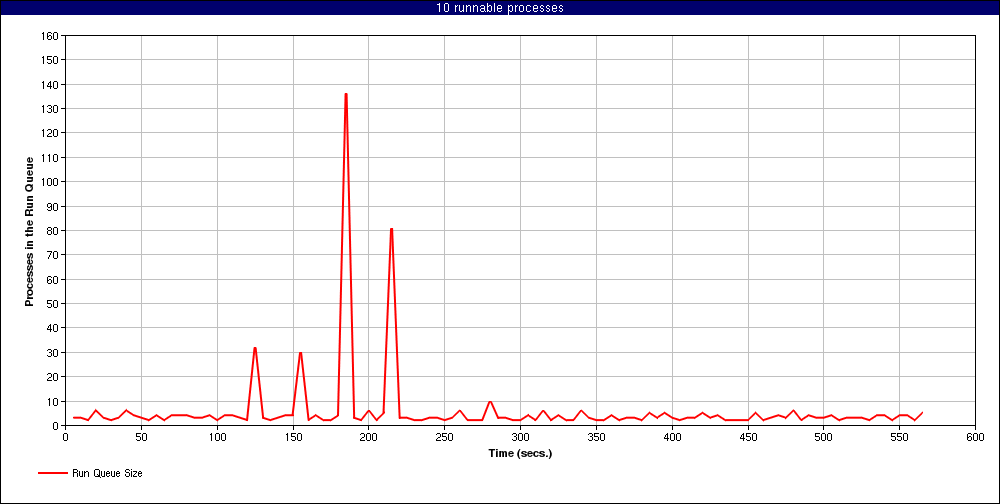This screenshot has width=1000, height=504.
Task: Click the y-axis label 60
Action: pyautogui.click(x=54, y=279)
